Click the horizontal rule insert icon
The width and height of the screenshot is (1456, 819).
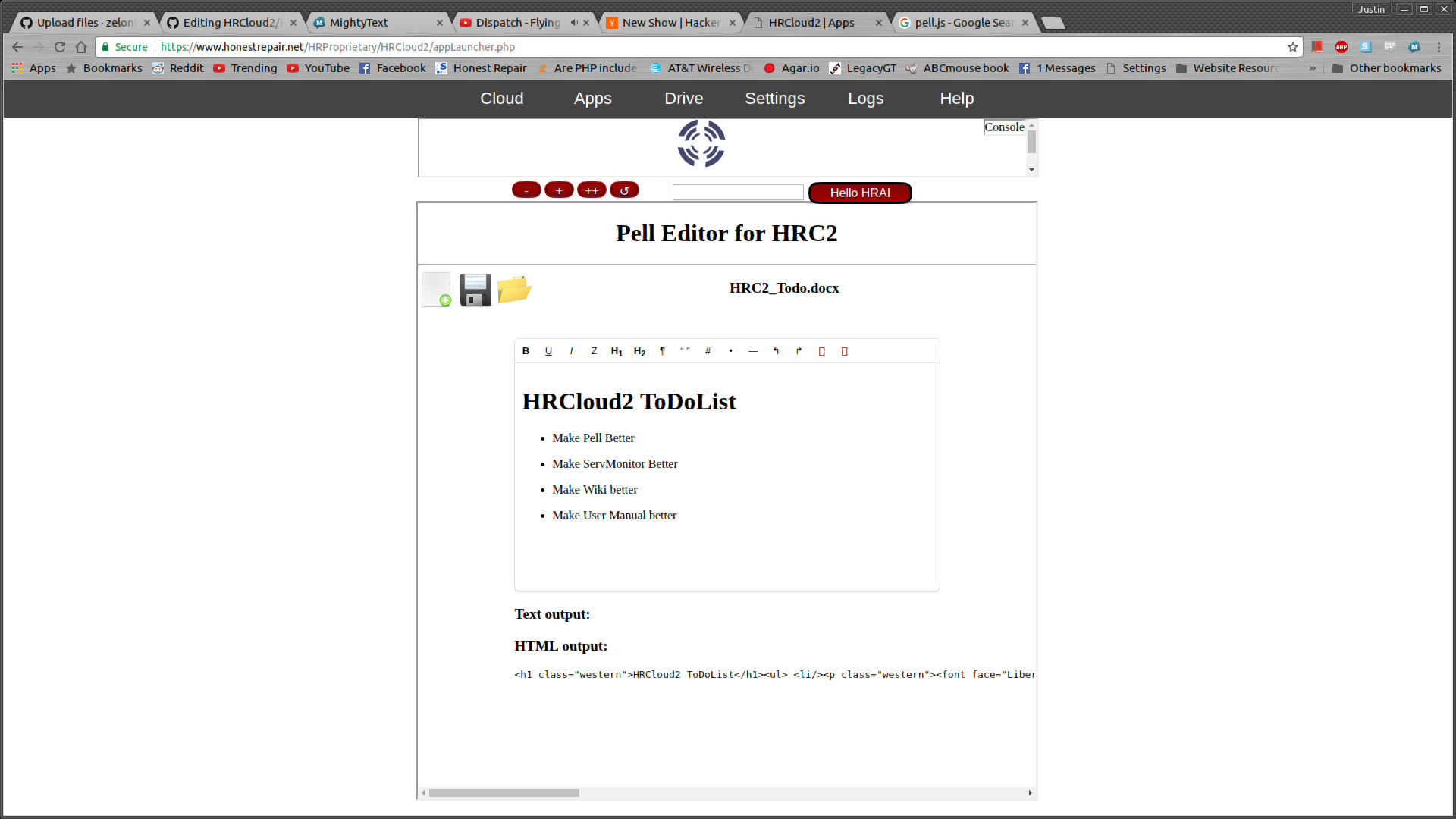click(753, 351)
